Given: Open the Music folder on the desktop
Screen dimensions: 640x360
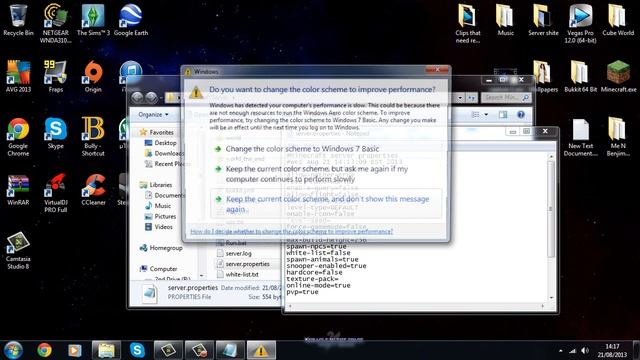Looking at the screenshot, I should point(505,20).
